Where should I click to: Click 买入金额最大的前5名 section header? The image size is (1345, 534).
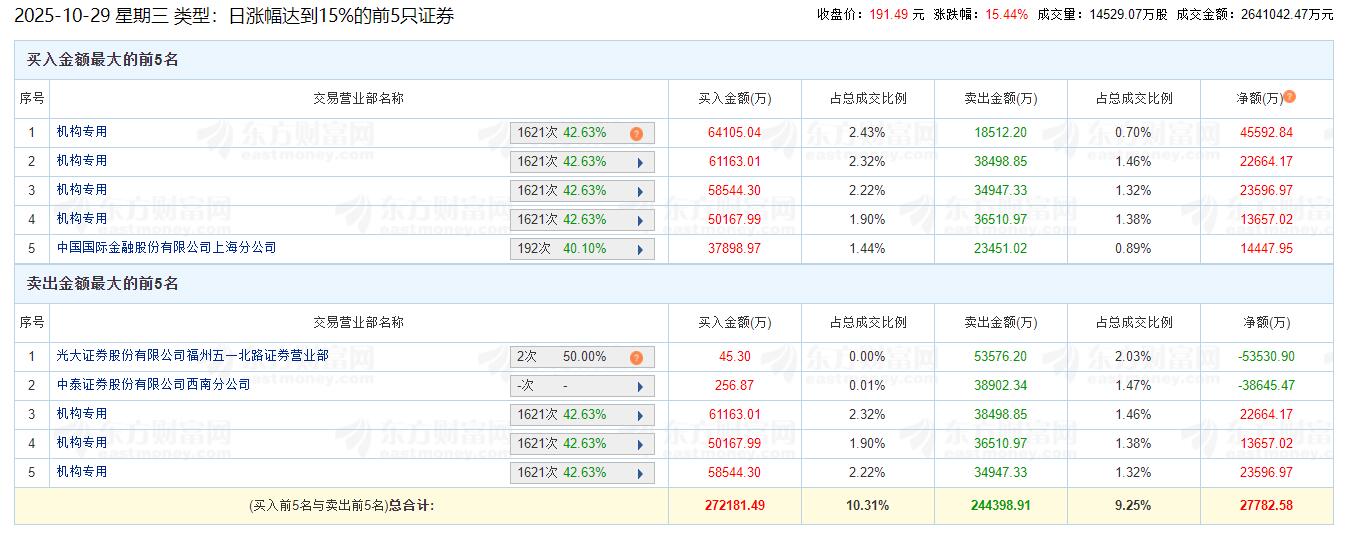103,60
